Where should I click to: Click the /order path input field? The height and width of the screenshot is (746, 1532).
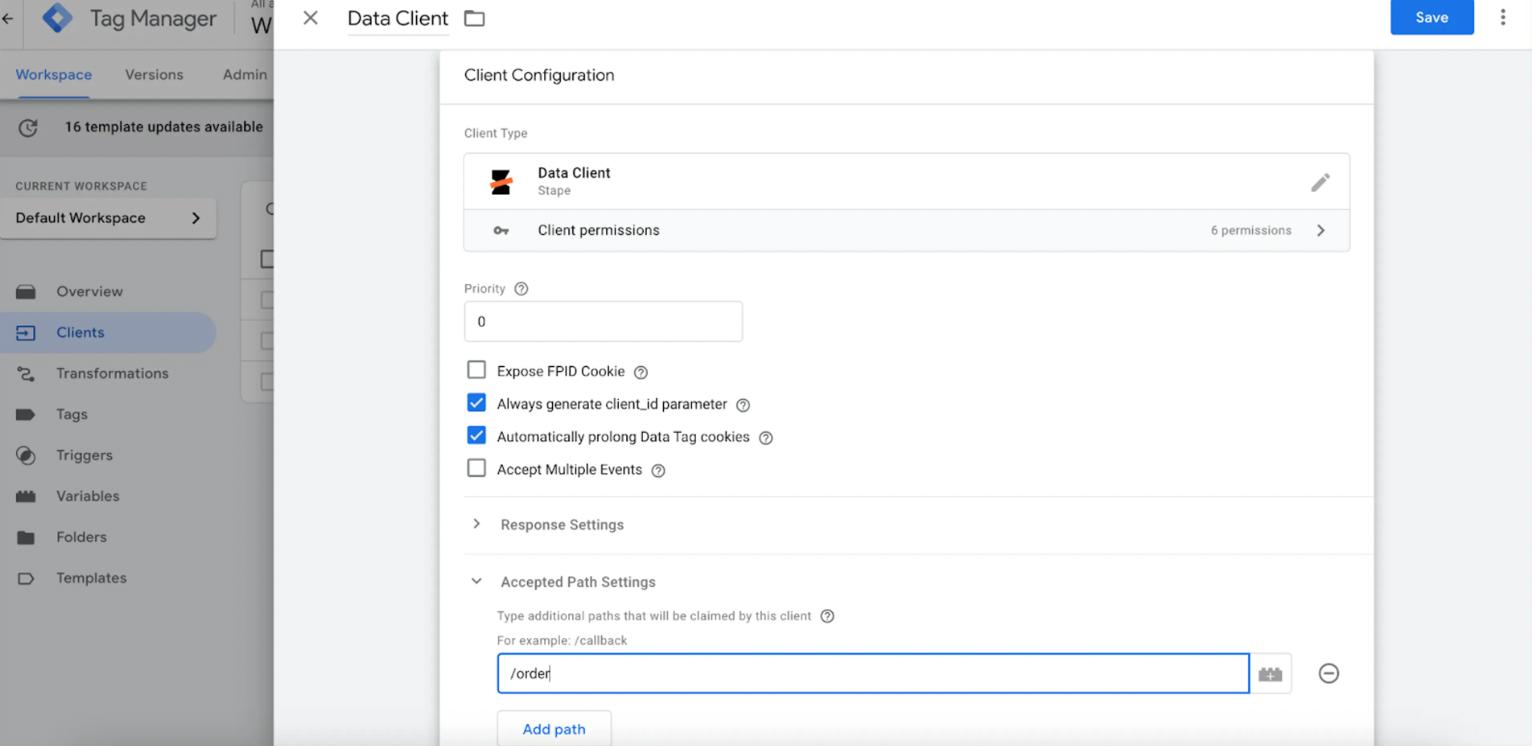click(873, 674)
